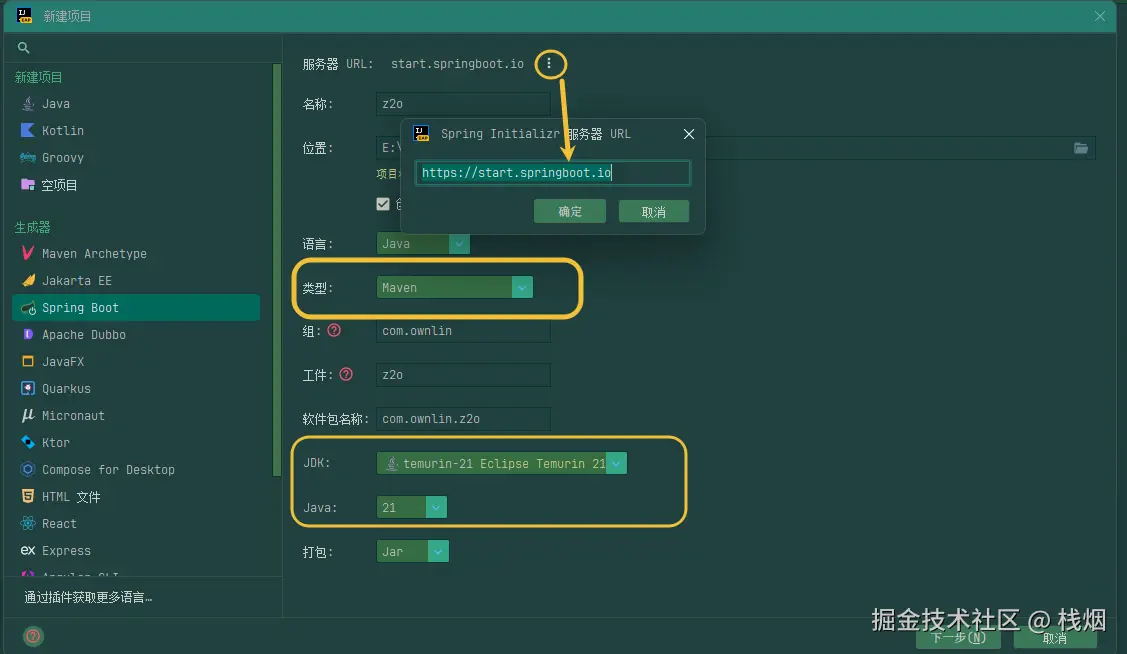Open help for the 组 field
This screenshot has height=654, width=1127.
(334, 331)
